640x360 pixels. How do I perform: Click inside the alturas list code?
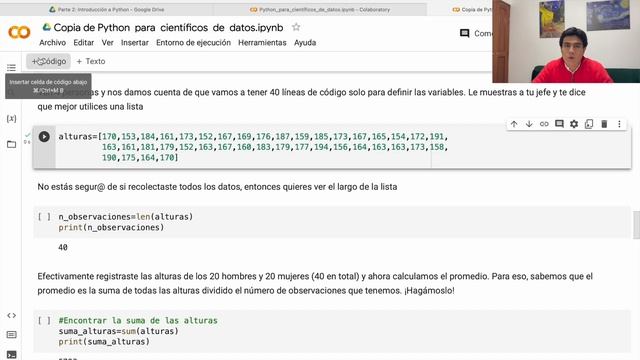253,147
